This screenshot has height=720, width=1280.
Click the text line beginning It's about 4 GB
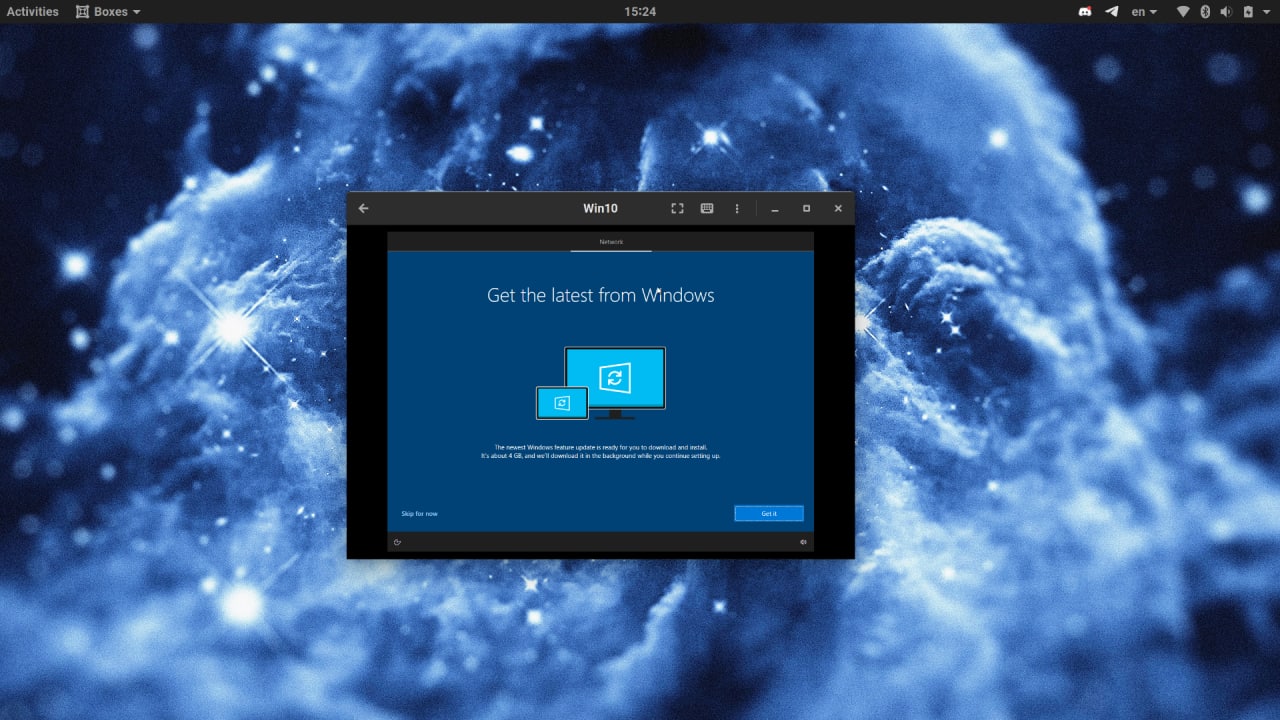pos(600,456)
